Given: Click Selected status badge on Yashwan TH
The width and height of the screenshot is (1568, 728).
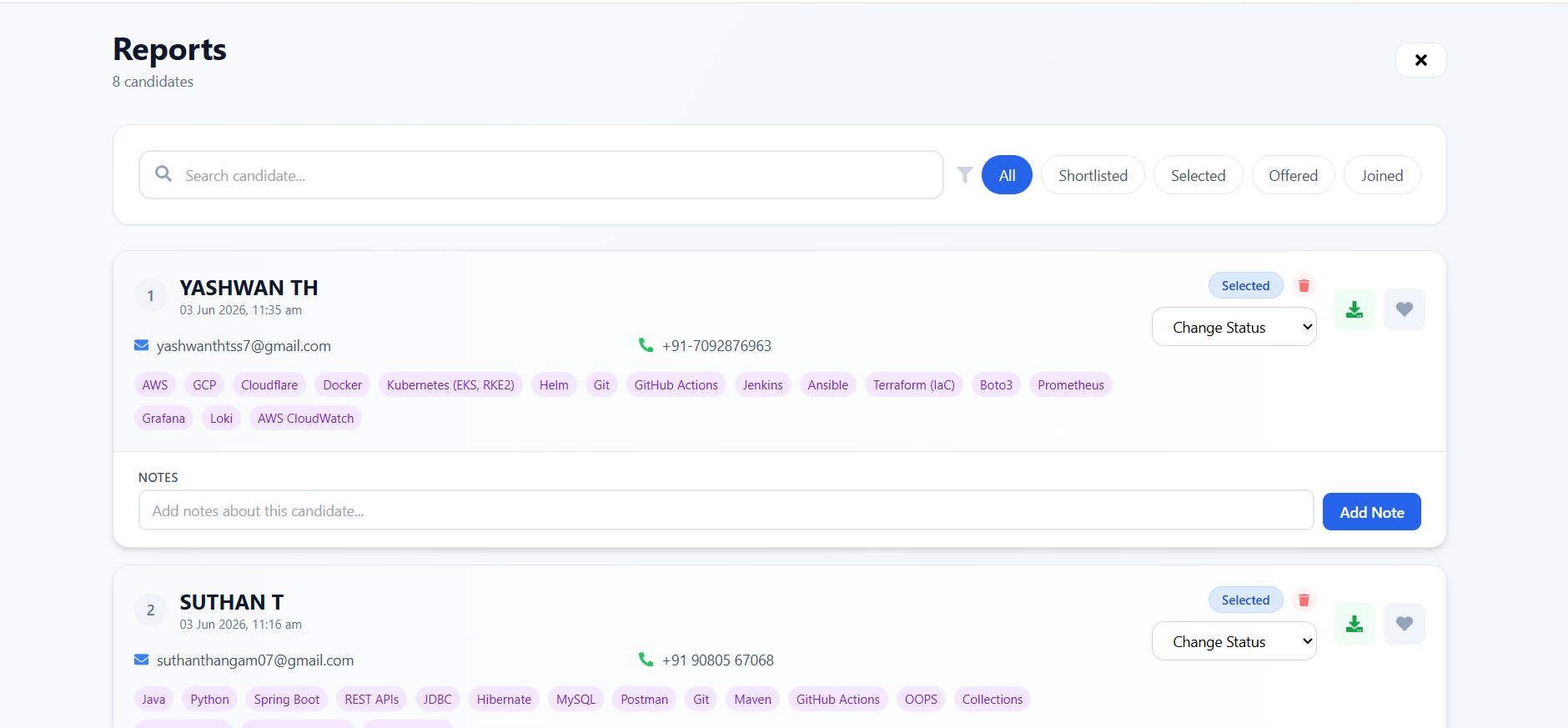Looking at the screenshot, I should pyautogui.click(x=1245, y=286).
